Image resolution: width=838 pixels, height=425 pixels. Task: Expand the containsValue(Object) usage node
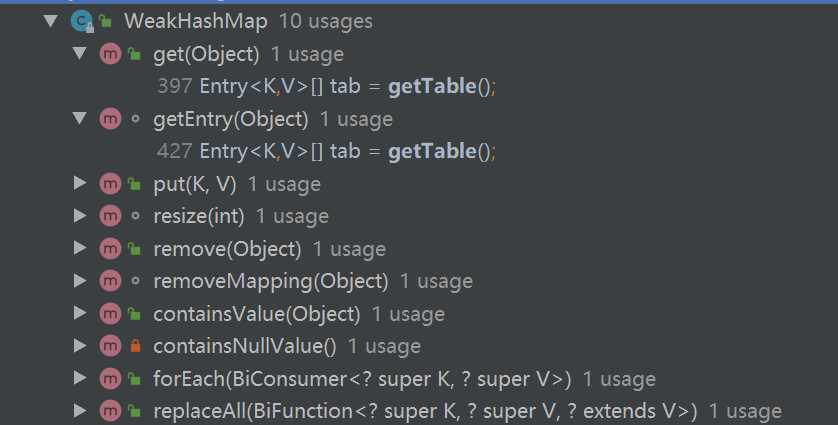tap(80, 314)
